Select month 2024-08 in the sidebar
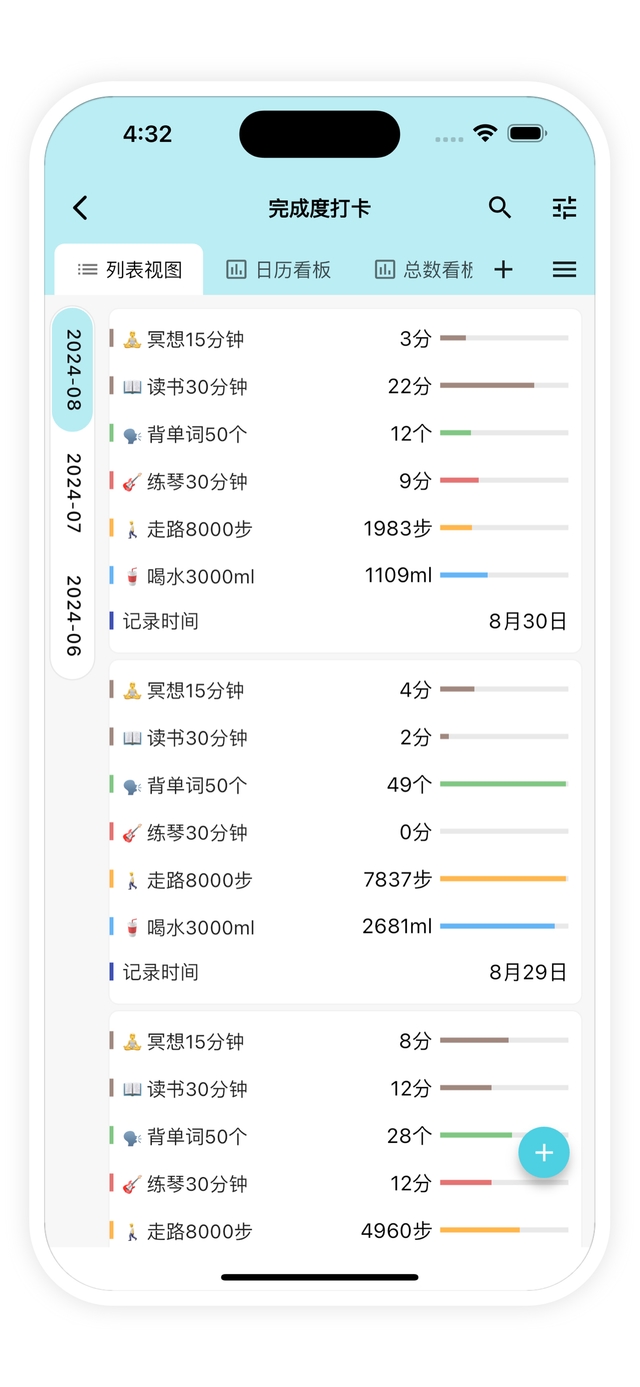This screenshot has height=1387, width=640. 73,370
